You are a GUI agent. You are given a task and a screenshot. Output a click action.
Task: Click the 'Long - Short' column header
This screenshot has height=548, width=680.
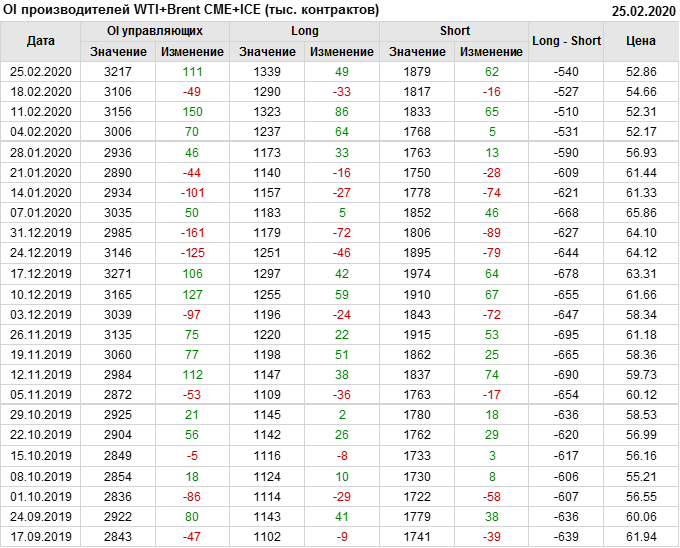pos(567,41)
